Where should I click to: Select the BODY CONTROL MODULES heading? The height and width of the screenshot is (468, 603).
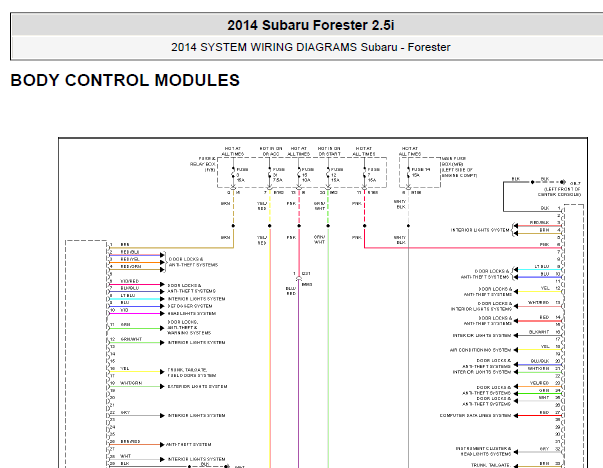125,80
